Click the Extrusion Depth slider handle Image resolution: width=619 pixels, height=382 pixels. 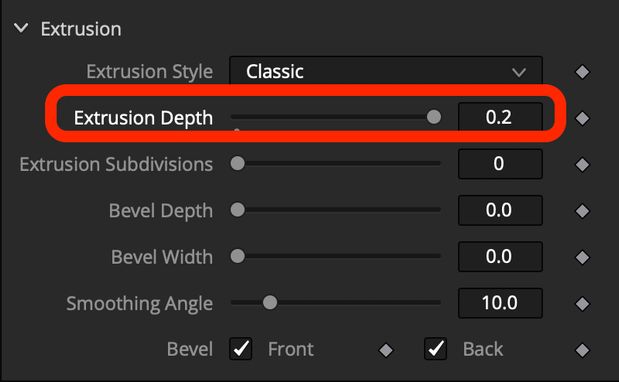(x=434, y=117)
